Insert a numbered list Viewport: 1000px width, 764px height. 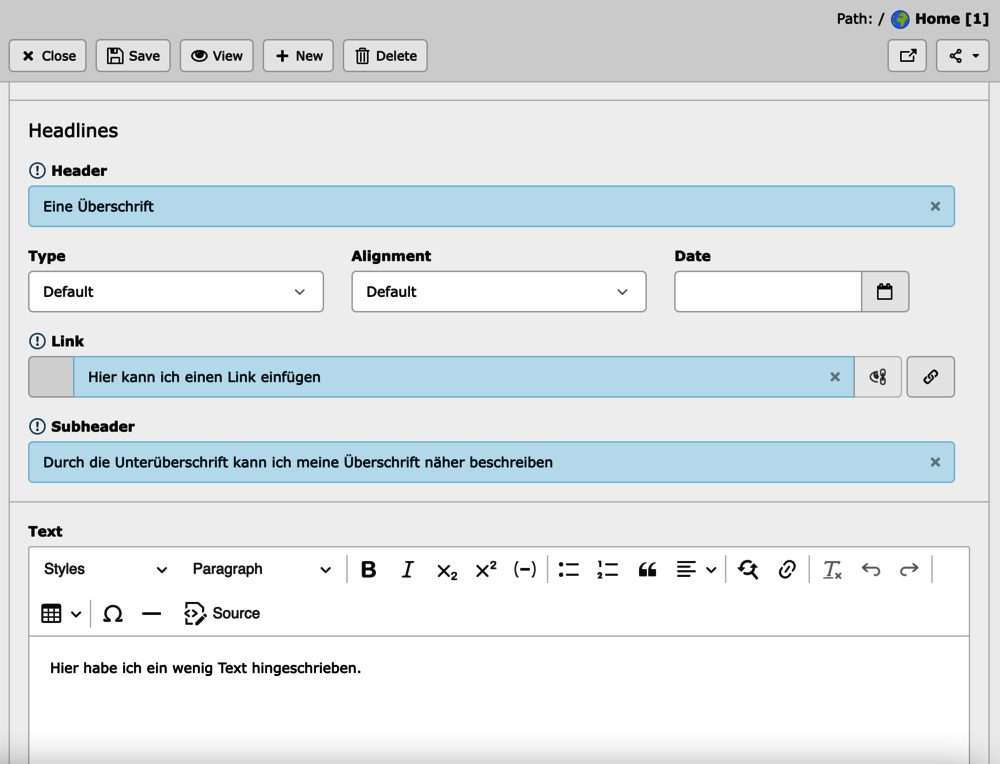[x=607, y=569]
